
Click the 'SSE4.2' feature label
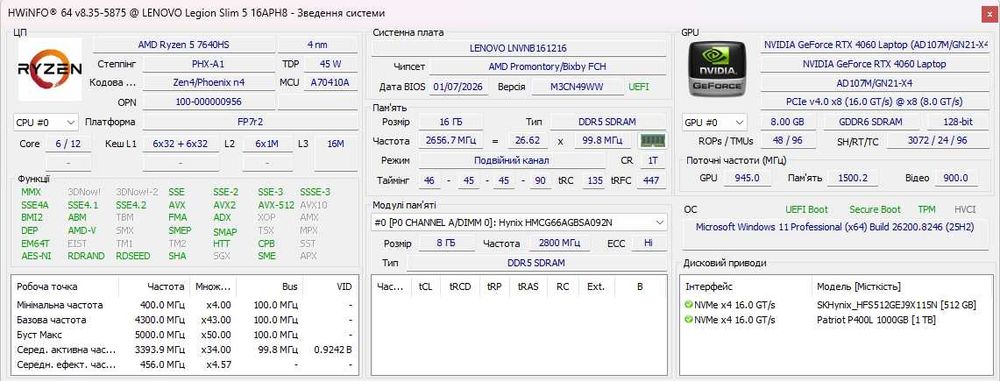(131, 205)
